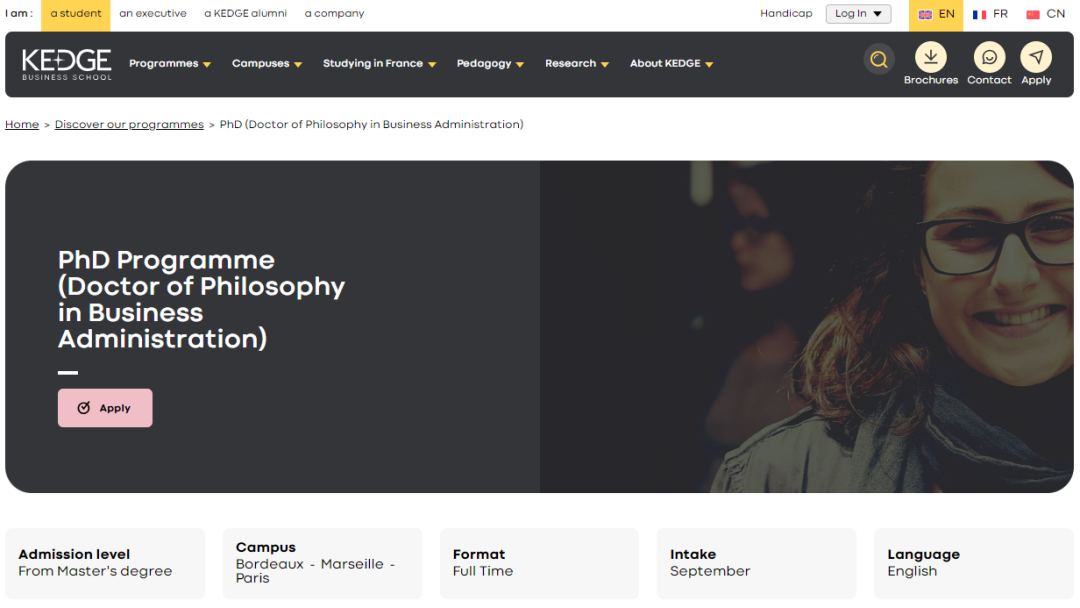Click the Apply paper plane icon
The height and width of the screenshot is (608, 1080).
coord(1036,57)
